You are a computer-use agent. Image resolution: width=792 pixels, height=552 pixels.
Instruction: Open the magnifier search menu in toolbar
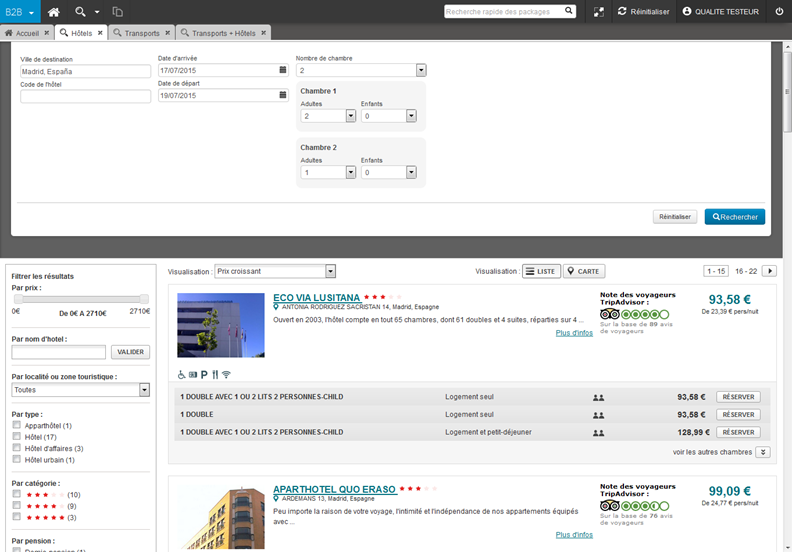(81, 11)
